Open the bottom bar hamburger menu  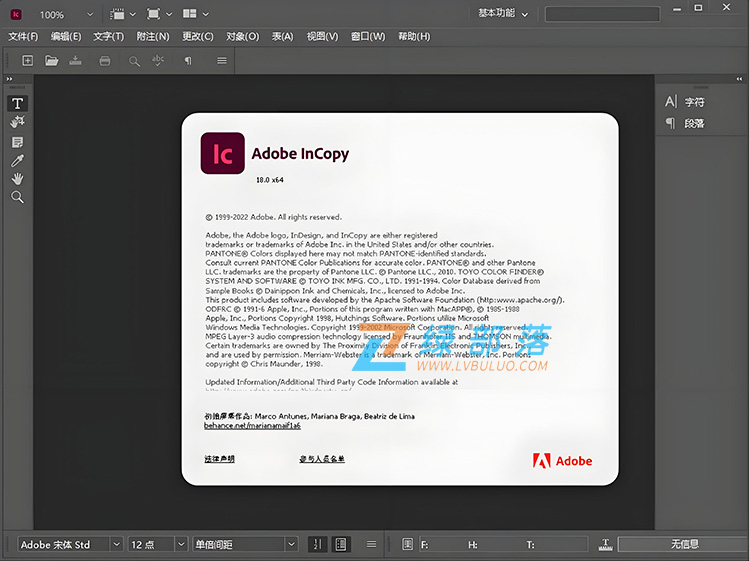point(371,544)
